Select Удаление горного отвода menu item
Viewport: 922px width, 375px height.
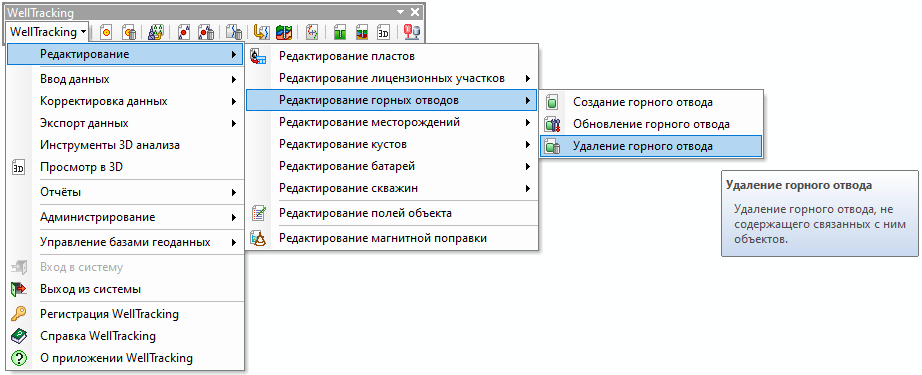[x=651, y=146]
